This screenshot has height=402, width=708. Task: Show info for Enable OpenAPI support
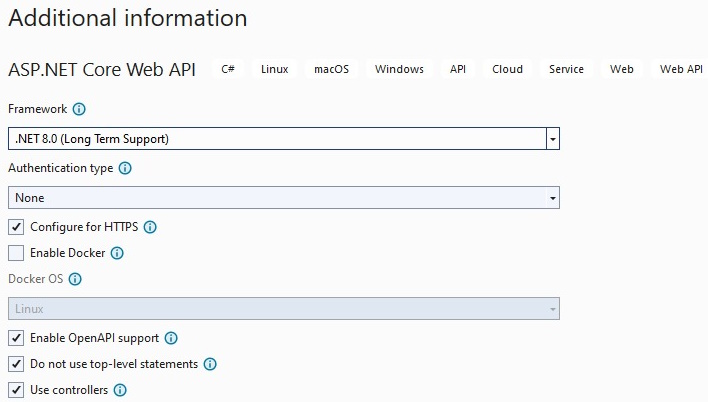[171, 338]
